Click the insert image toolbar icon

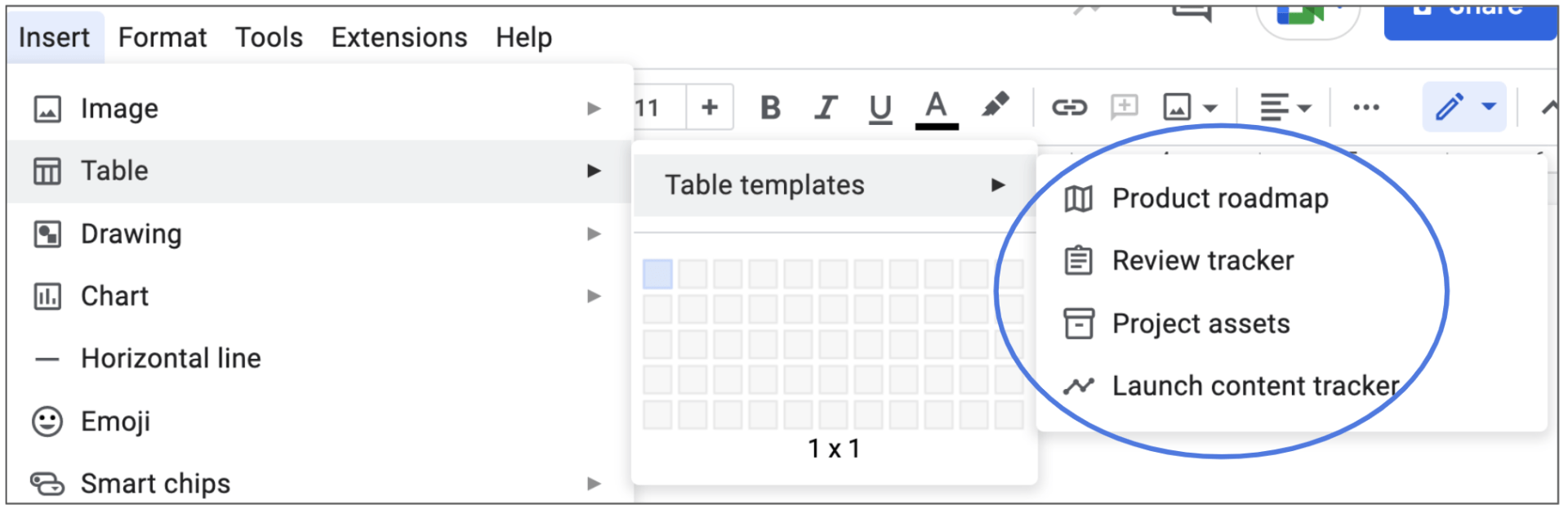[1177, 107]
